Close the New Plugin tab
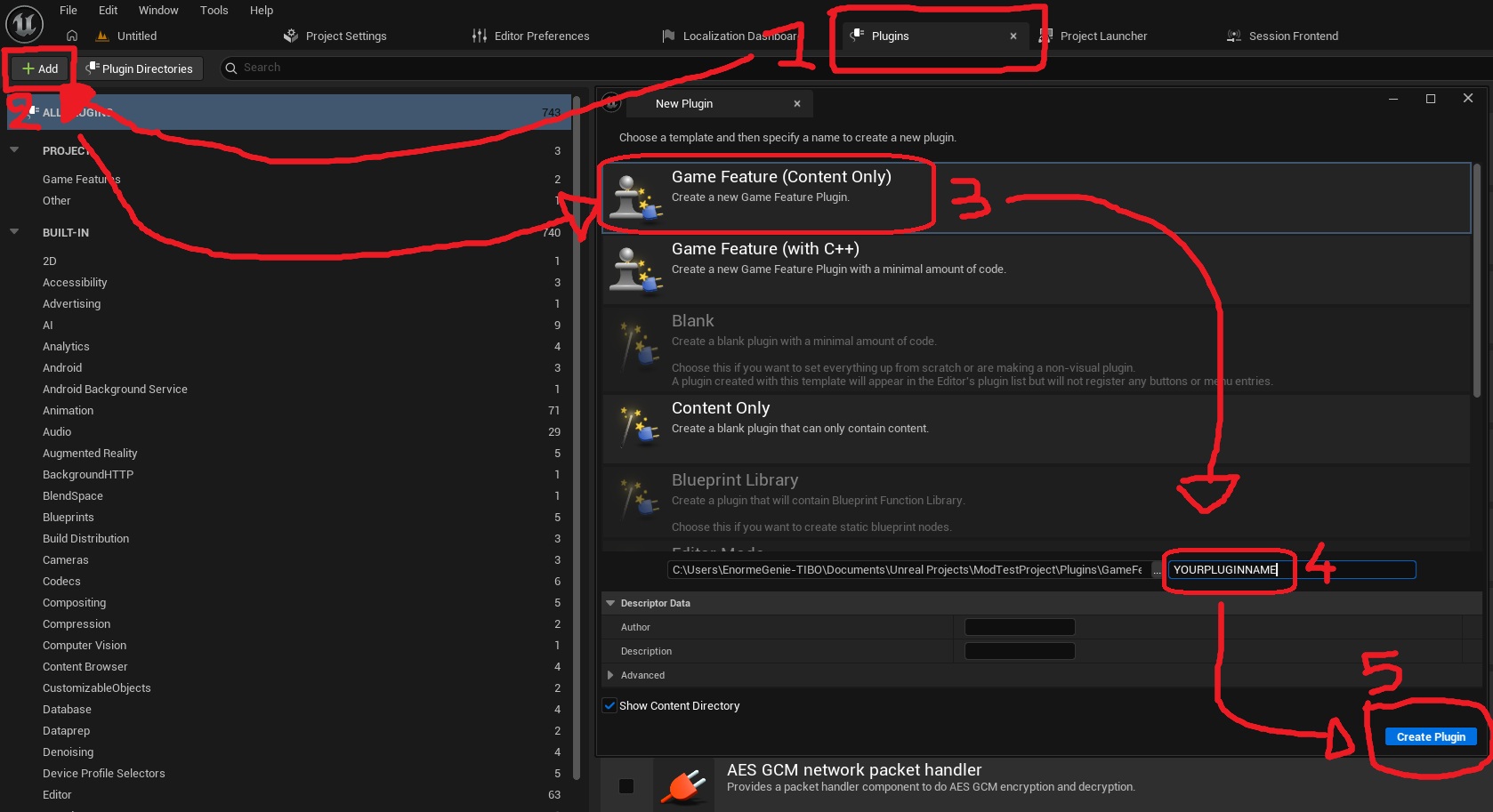1493x812 pixels. [797, 104]
